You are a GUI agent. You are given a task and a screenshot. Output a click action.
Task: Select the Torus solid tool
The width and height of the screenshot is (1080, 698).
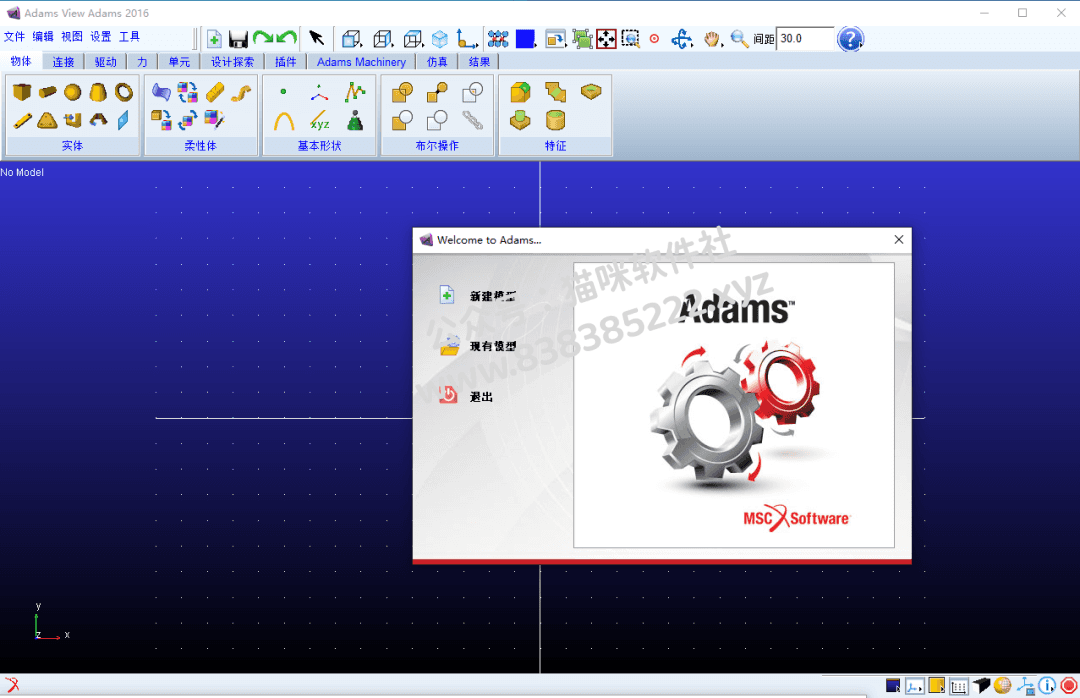pyautogui.click(x=124, y=92)
